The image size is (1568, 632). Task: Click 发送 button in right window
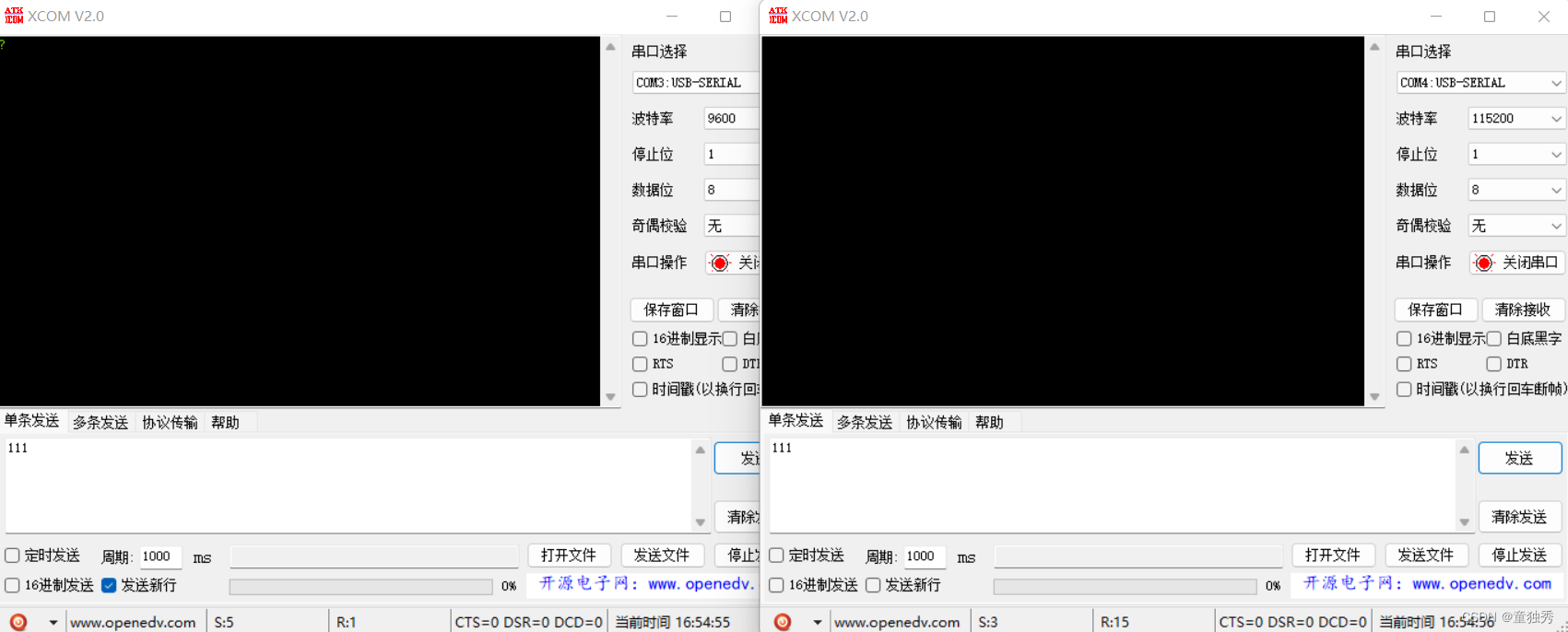point(1520,458)
